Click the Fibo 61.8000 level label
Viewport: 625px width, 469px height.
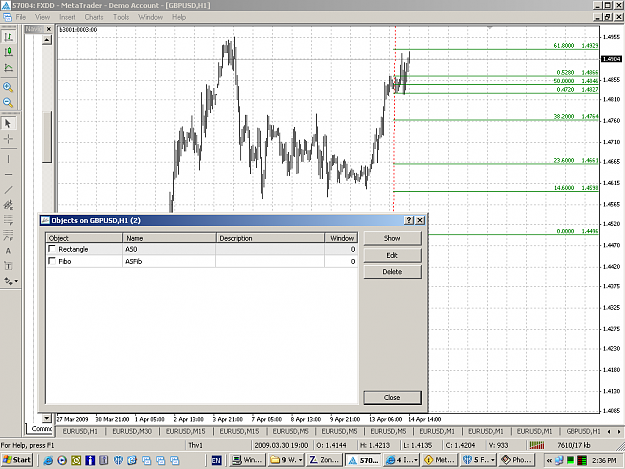coord(564,45)
